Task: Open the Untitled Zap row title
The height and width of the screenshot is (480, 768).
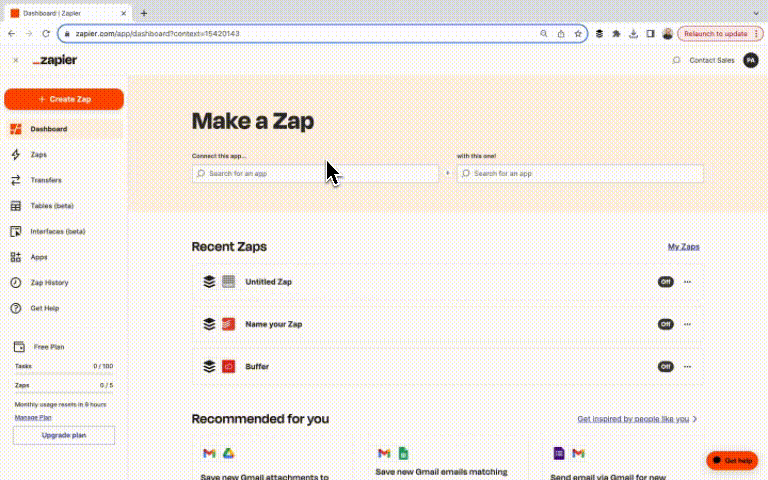Action: tap(268, 282)
